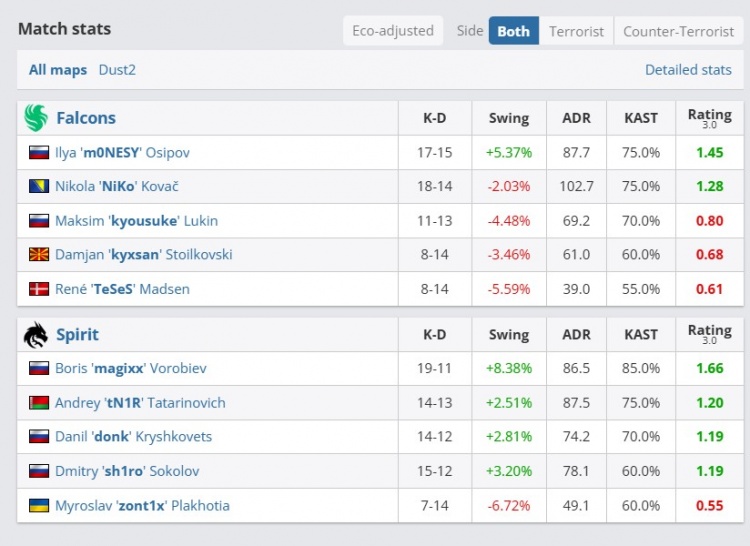Click the Spirit Rating 3.0 column header
750x546 pixels.
[x=709, y=334]
